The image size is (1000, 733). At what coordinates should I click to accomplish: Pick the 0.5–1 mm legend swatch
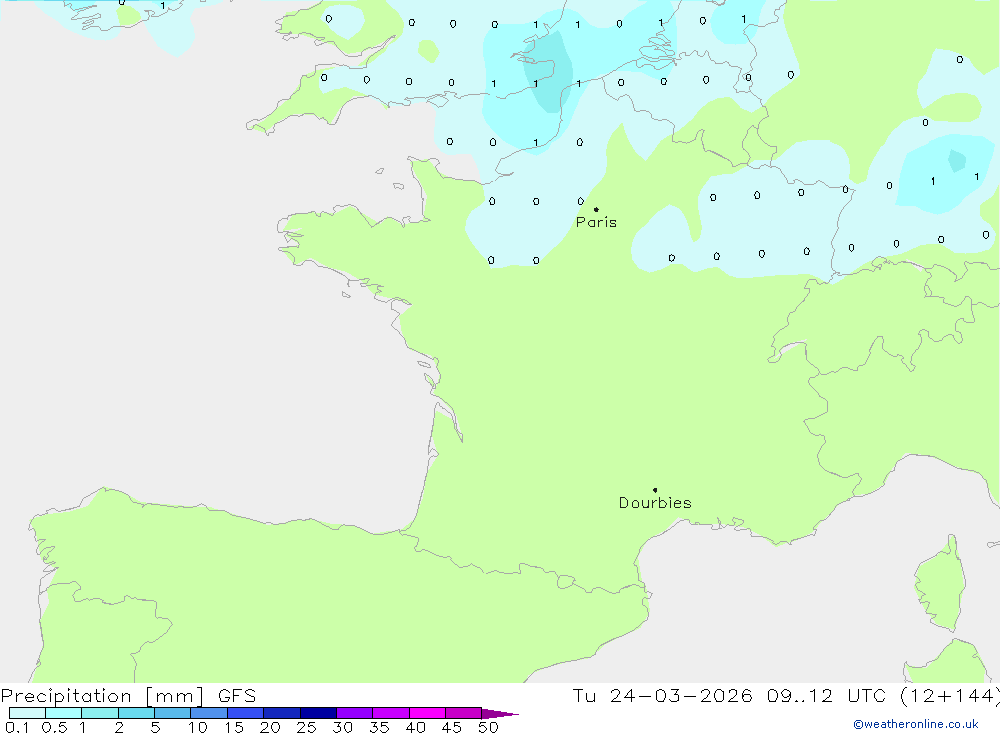pyautogui.click(x=63, y=713)
